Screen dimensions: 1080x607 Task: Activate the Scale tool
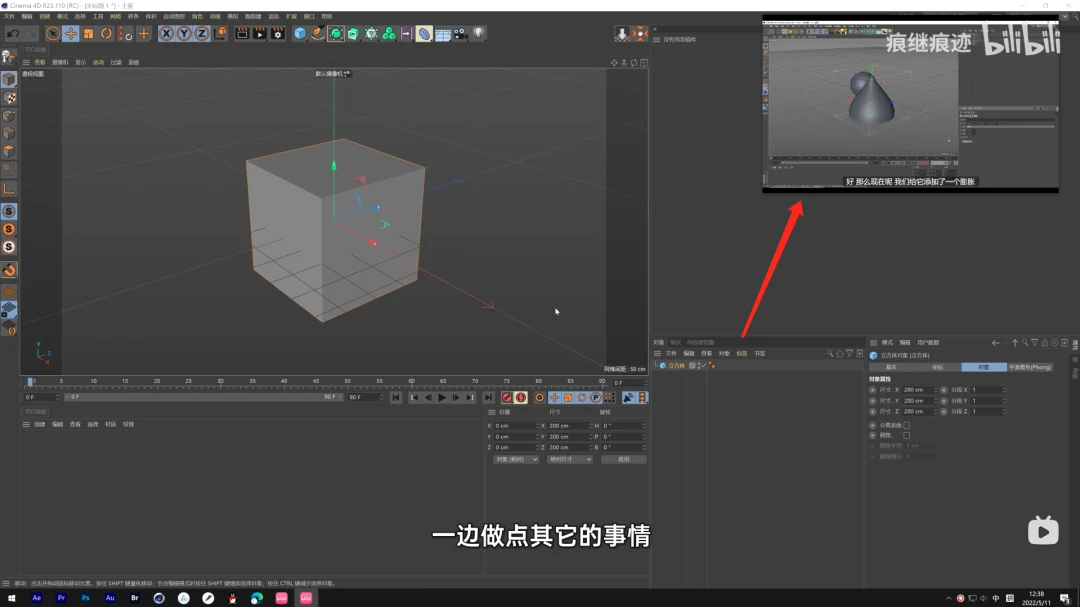(x=88, y=33)
